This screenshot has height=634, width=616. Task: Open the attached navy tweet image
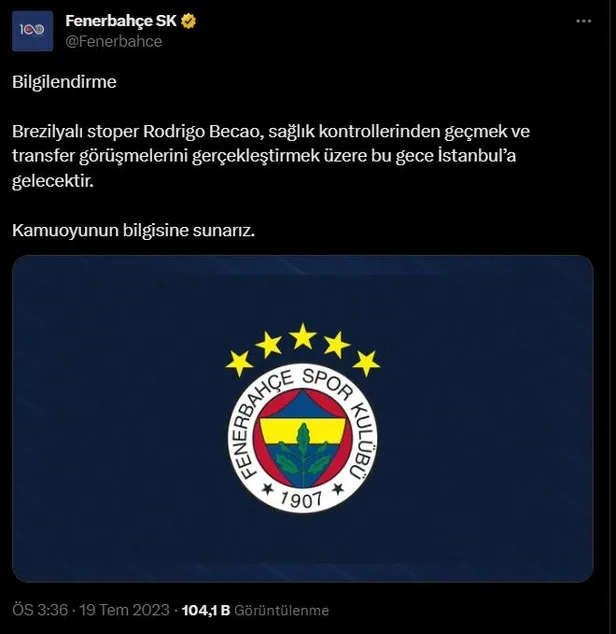pos(303,419)
